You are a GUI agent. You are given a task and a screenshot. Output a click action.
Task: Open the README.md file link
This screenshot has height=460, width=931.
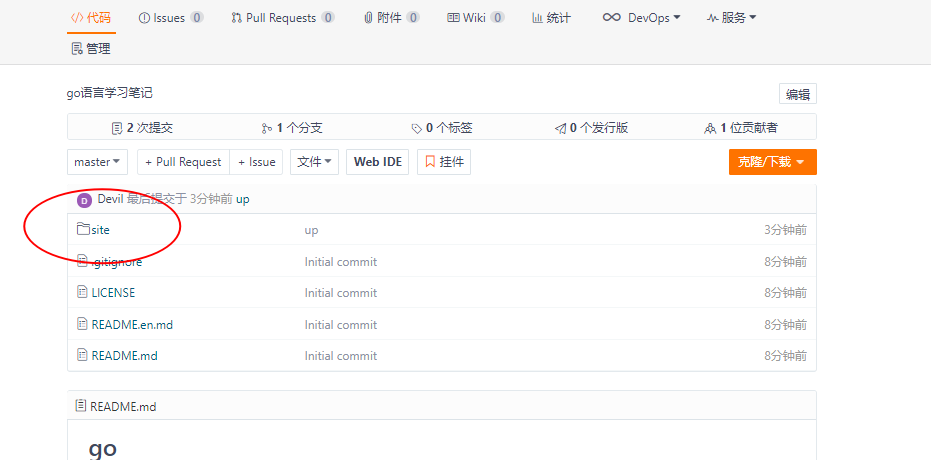[124, 356]
